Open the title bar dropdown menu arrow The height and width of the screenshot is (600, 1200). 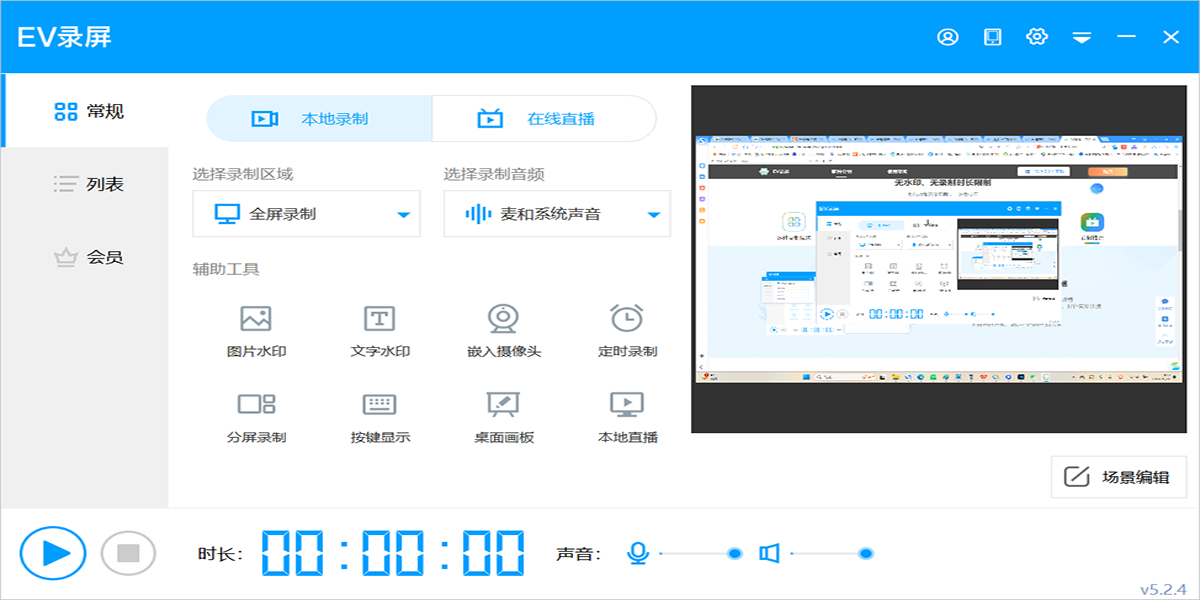tap(1081, 38)
